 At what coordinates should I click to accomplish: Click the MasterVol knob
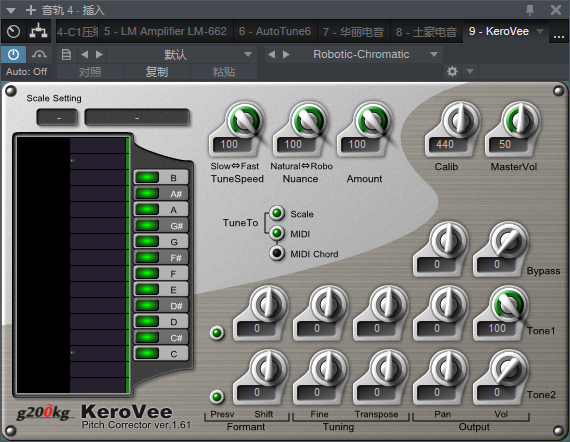[521, 120]
